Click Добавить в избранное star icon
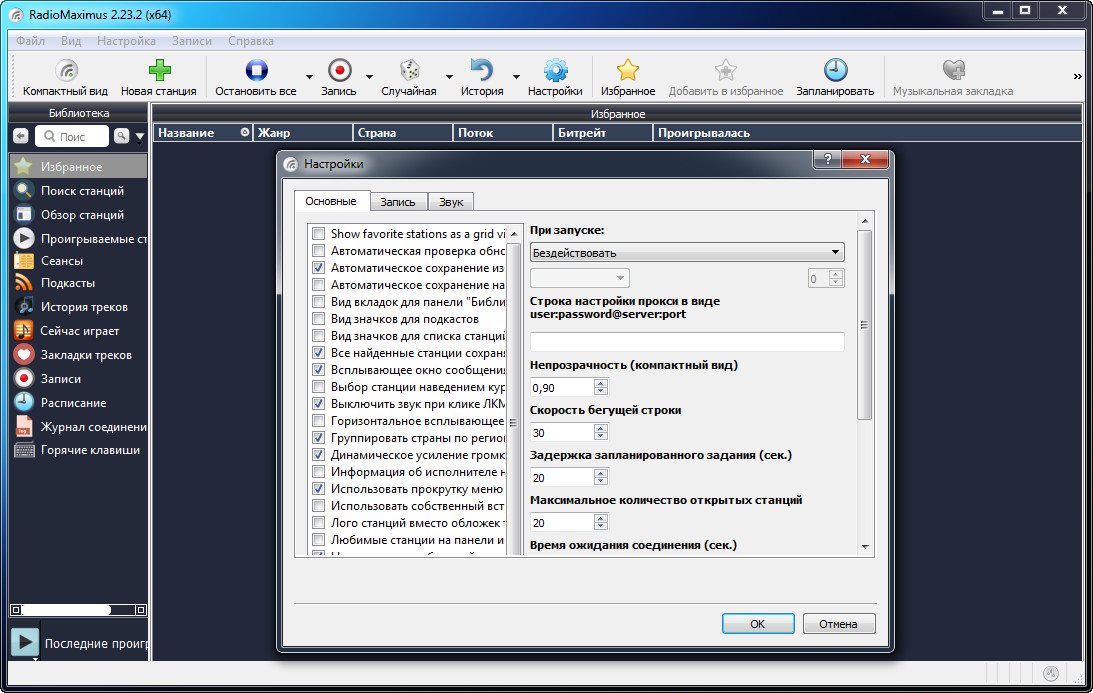Image resolution: width=1093 pixels, height=693 pixels. point(726,70)
